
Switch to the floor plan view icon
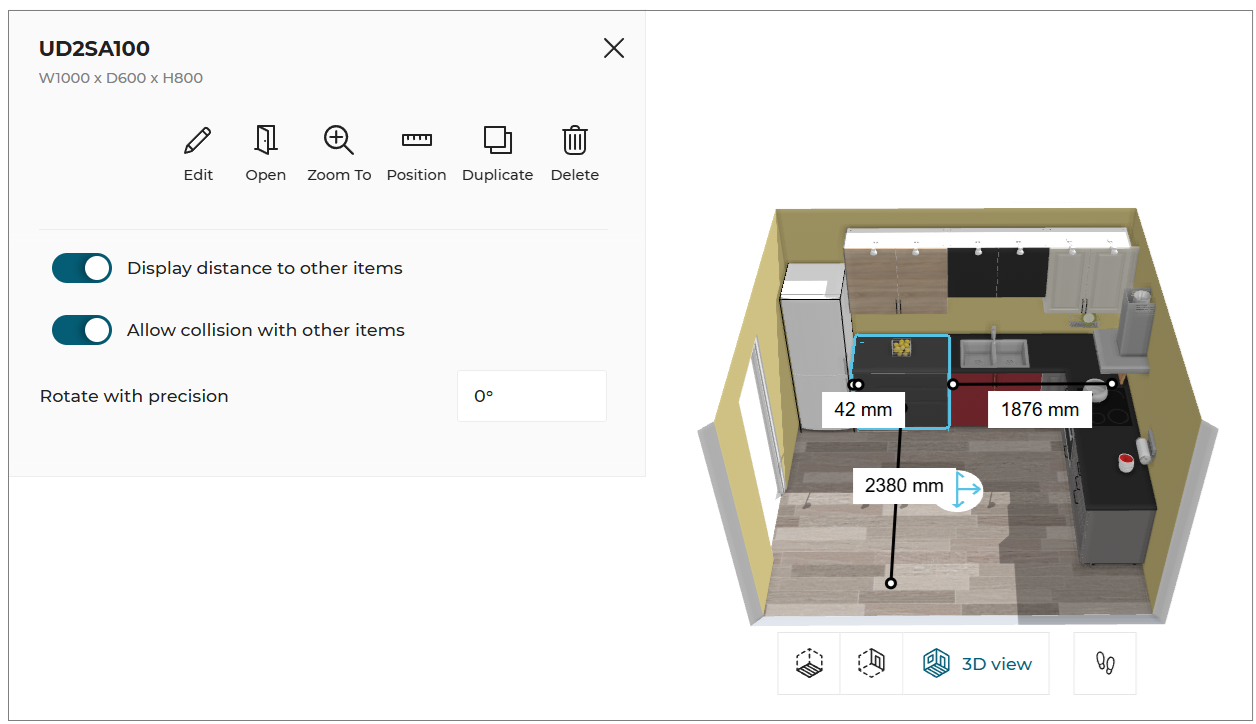[808, 662]
